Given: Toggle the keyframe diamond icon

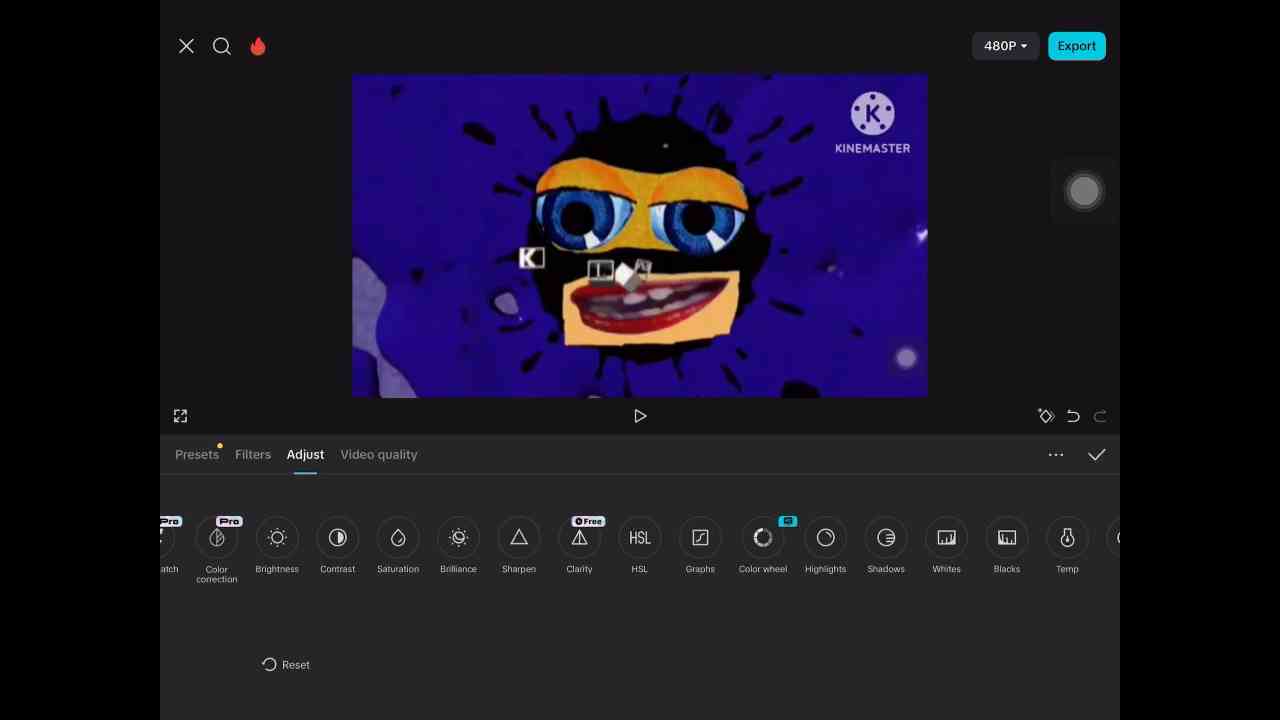Looking at the screenshot, I should pos(1046,416).
